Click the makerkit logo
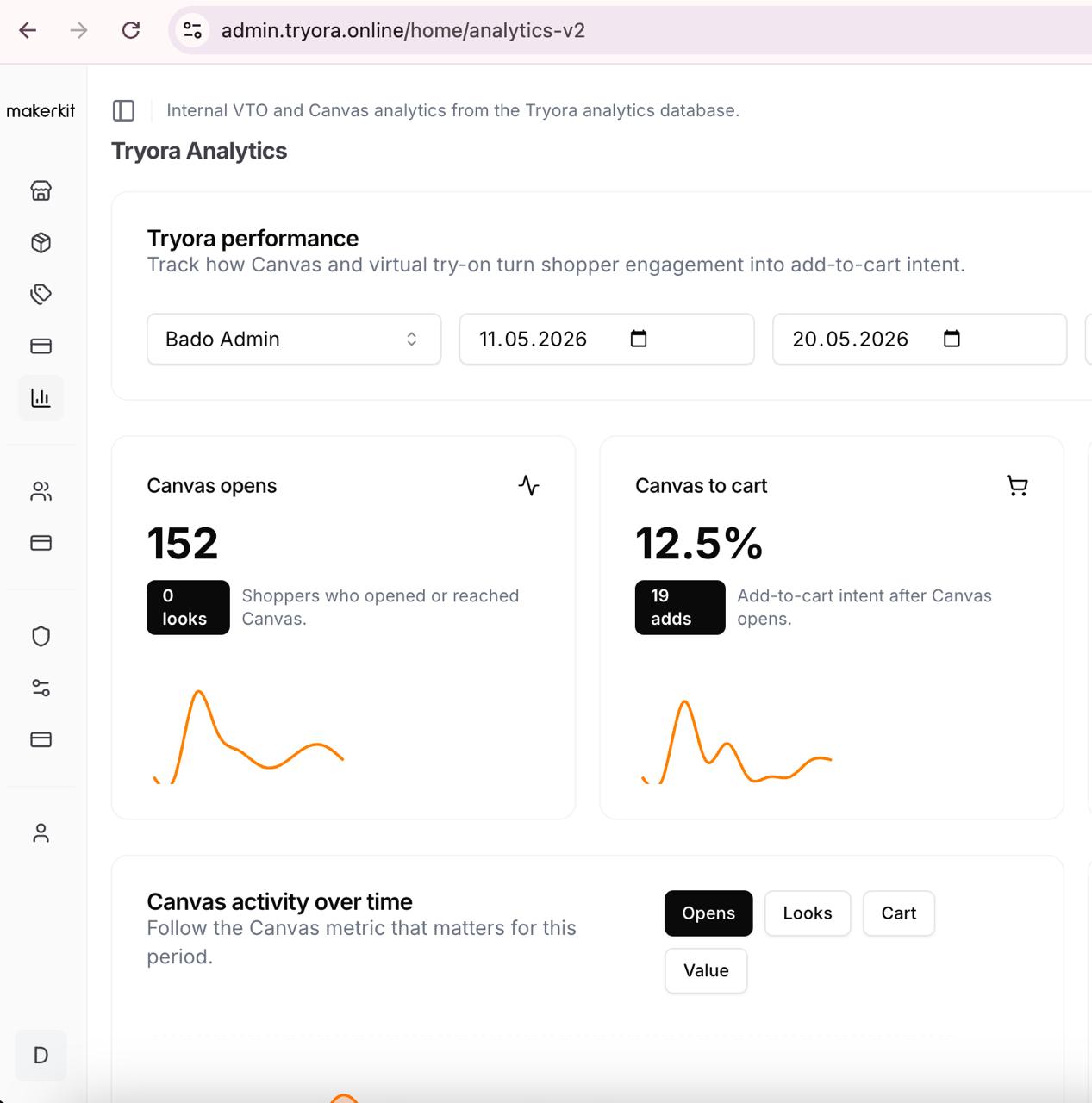 tap(41, 110)
